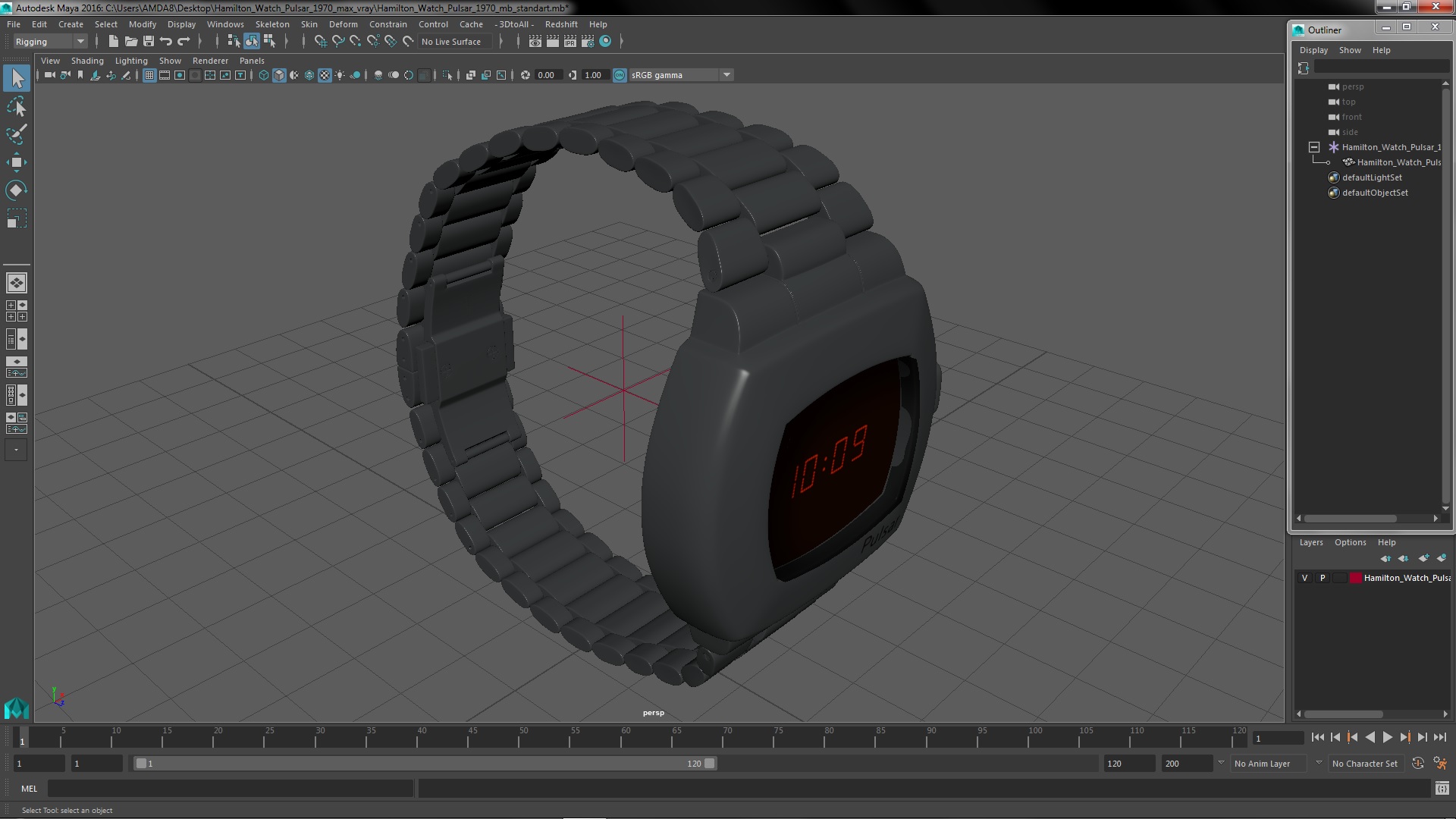The width and height of the screenshot is (1456, 819).
Task: Open the Rigging menu set dropdown
Action: 50,42
